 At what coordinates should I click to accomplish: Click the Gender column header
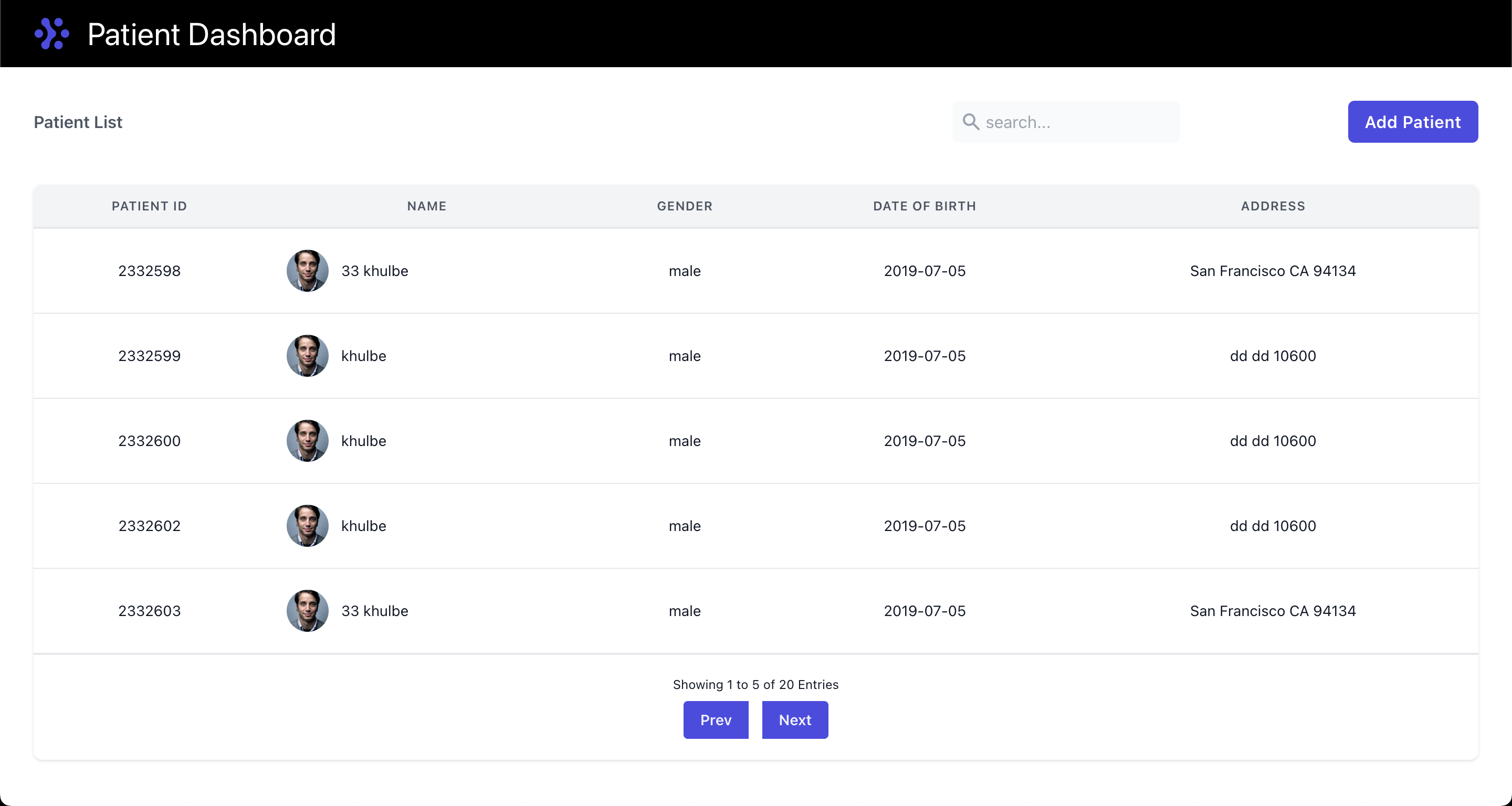685,206
